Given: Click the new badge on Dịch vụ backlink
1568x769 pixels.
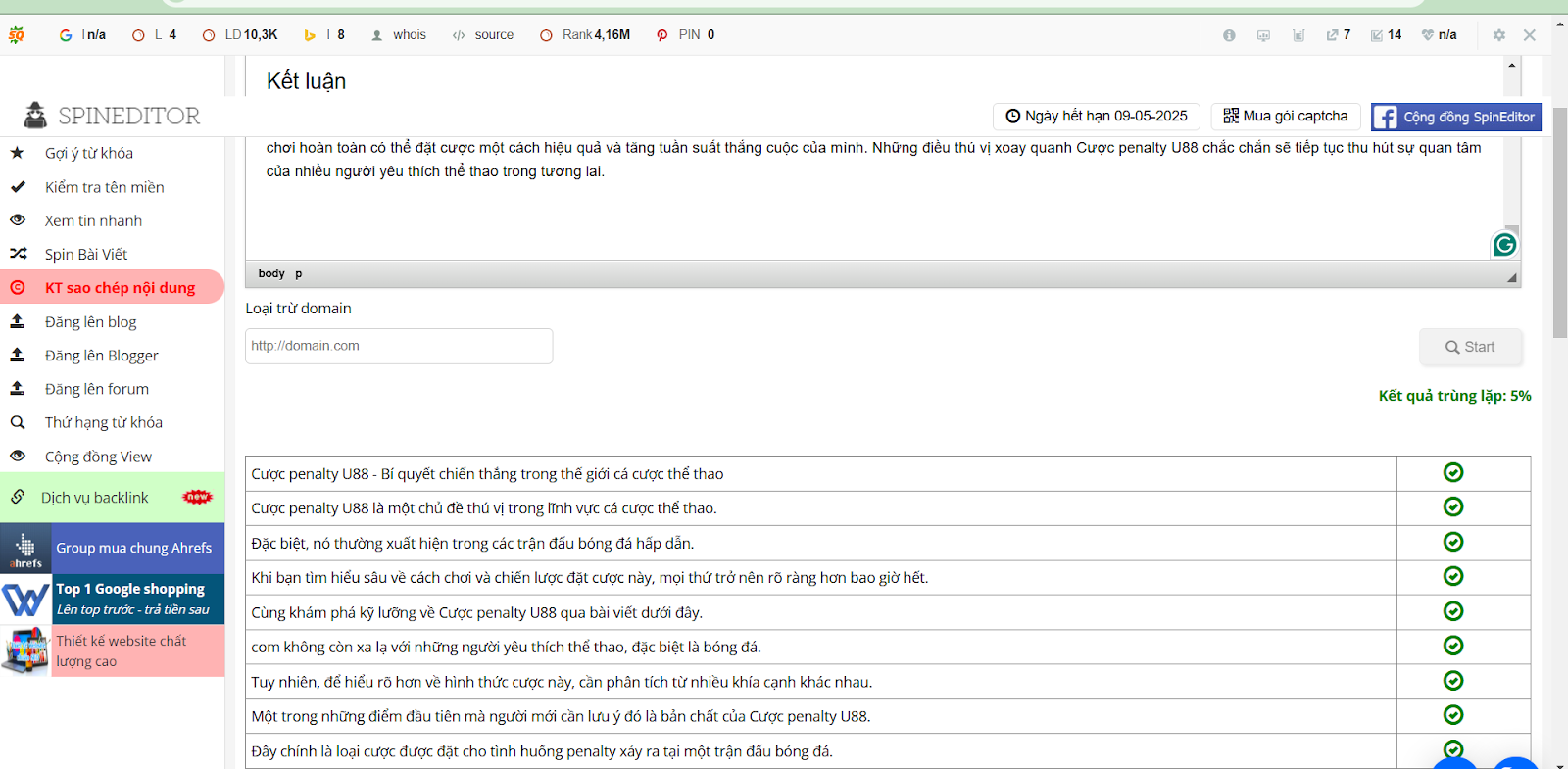Looking at the screenshot, I should 197,497.
